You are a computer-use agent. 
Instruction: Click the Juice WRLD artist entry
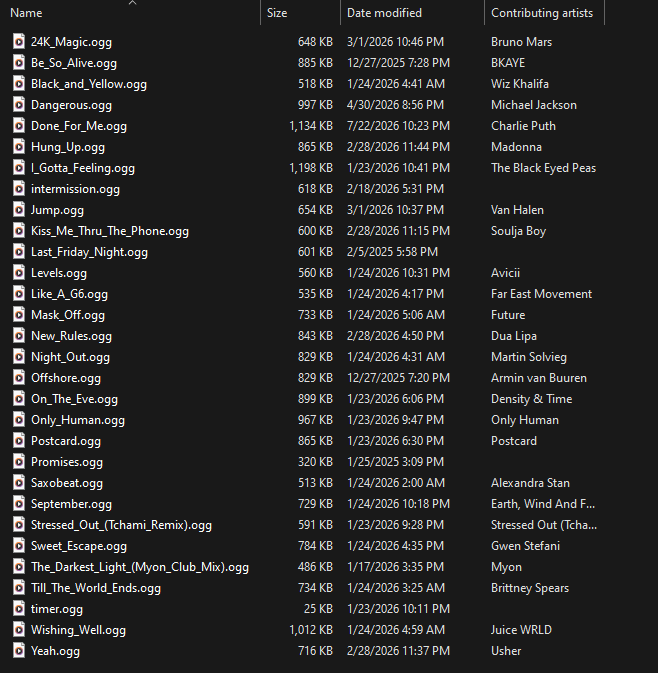[522, 630]
